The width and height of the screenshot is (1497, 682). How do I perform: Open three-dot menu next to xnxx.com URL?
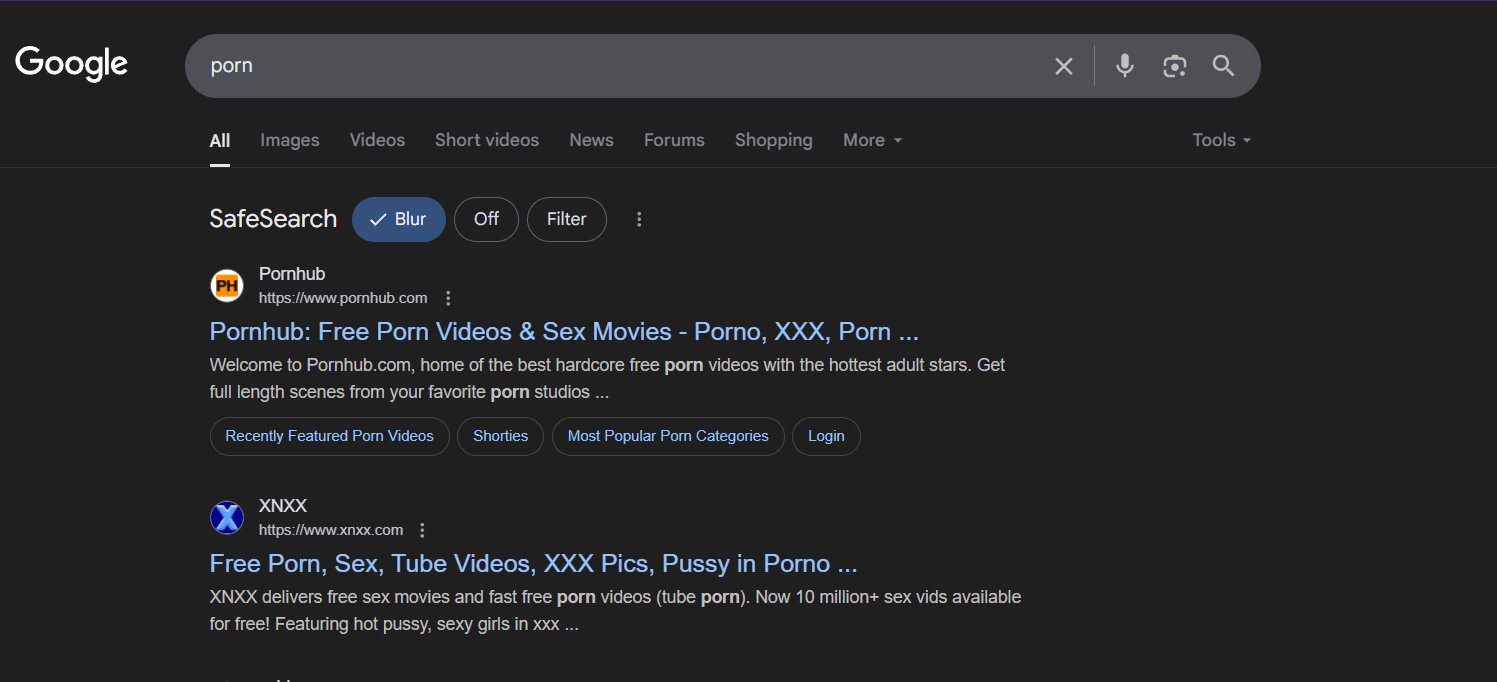pos(422,530)
